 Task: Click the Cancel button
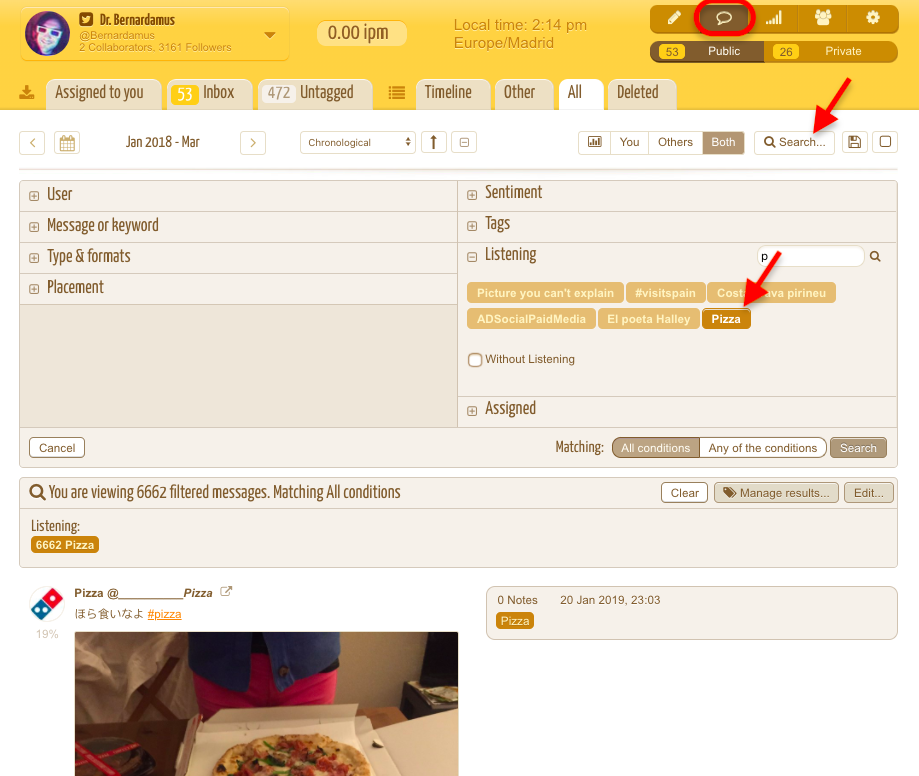click(57, 448)
